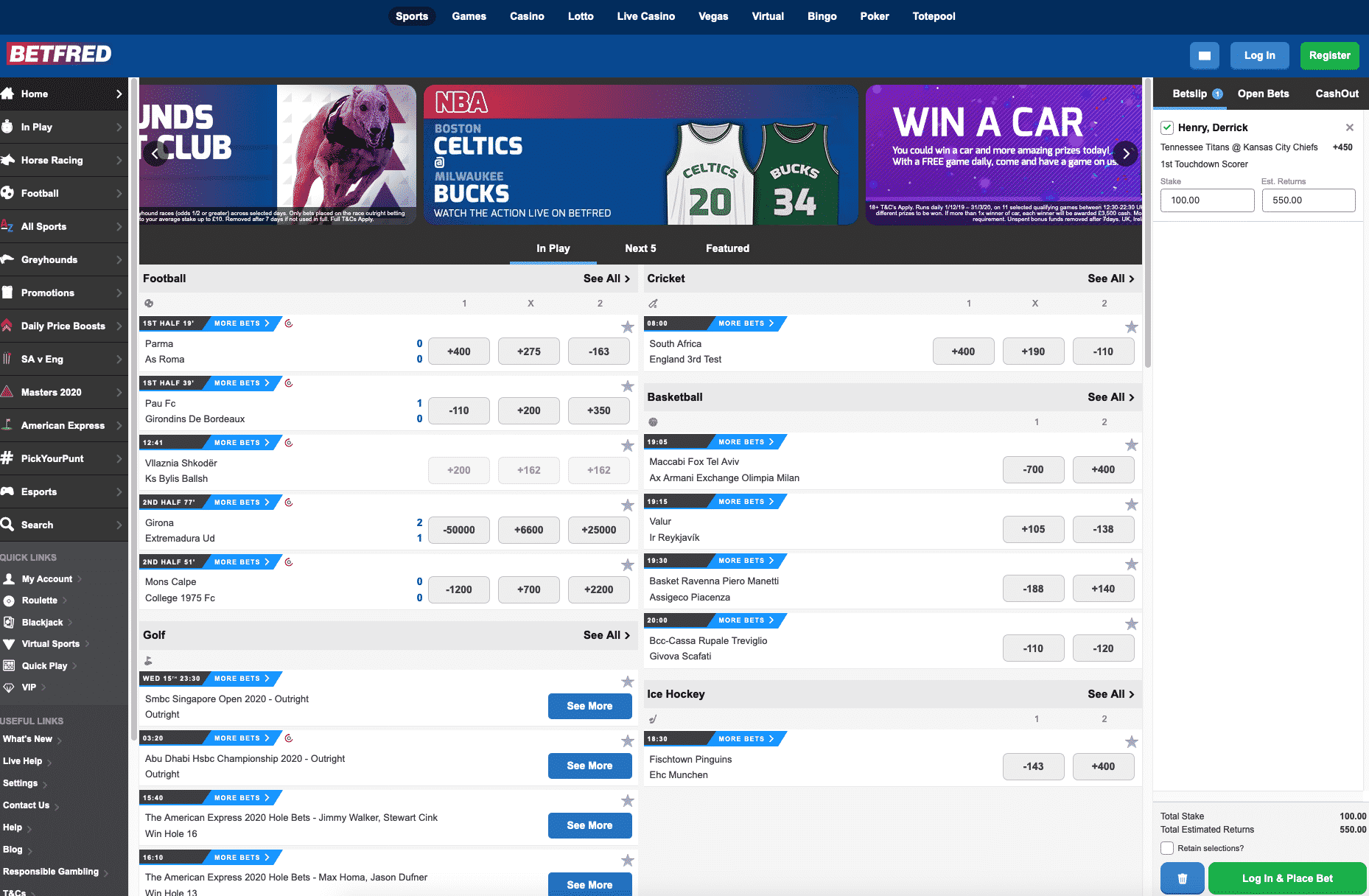Advance banner carousel with right arrow

click(x=1126, y=154)
